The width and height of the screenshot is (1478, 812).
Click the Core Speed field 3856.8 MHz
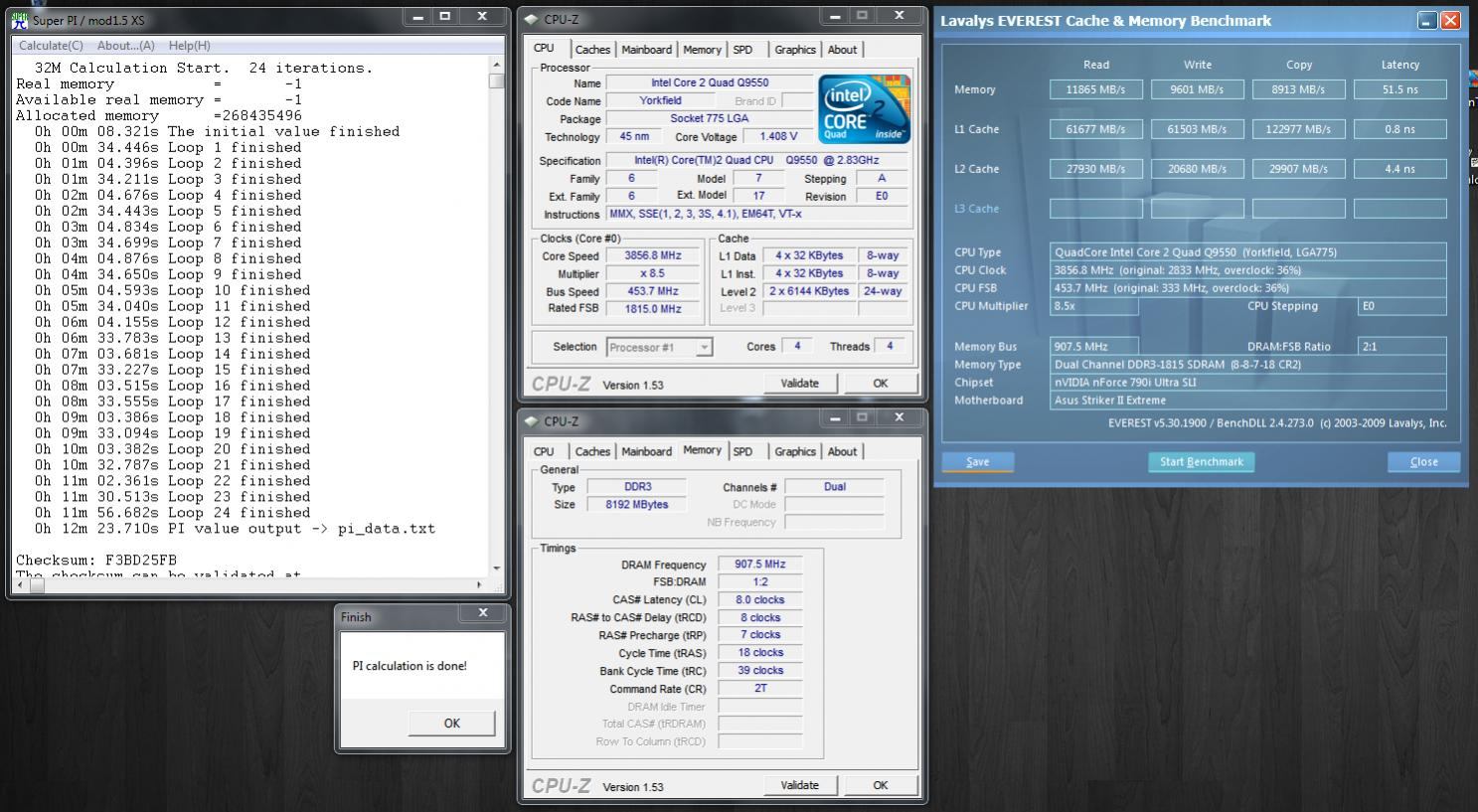[x=652, y=255]
